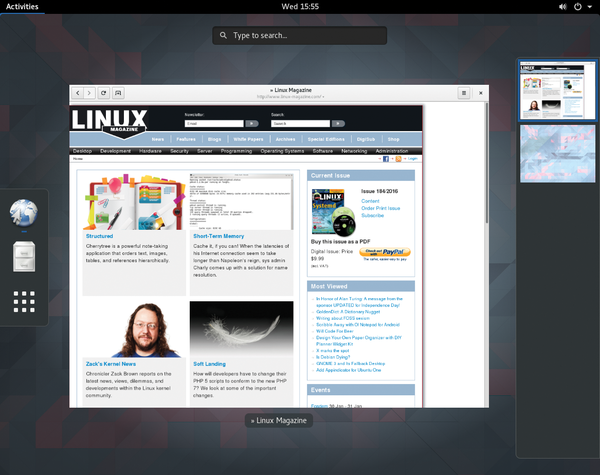The width and height of the screenshot is (600, 475).
Task: Open the Features nav tab
Action: point(186,139)
